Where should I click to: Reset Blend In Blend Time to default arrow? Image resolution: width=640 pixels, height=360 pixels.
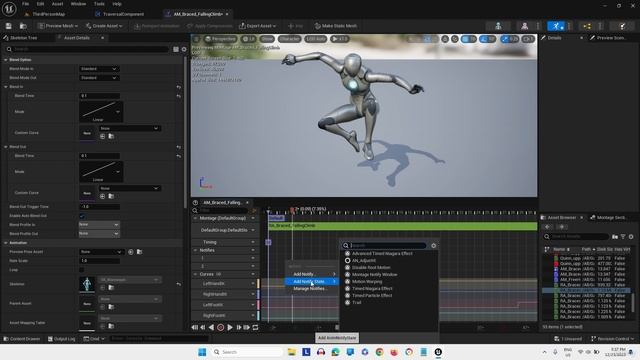179,96
